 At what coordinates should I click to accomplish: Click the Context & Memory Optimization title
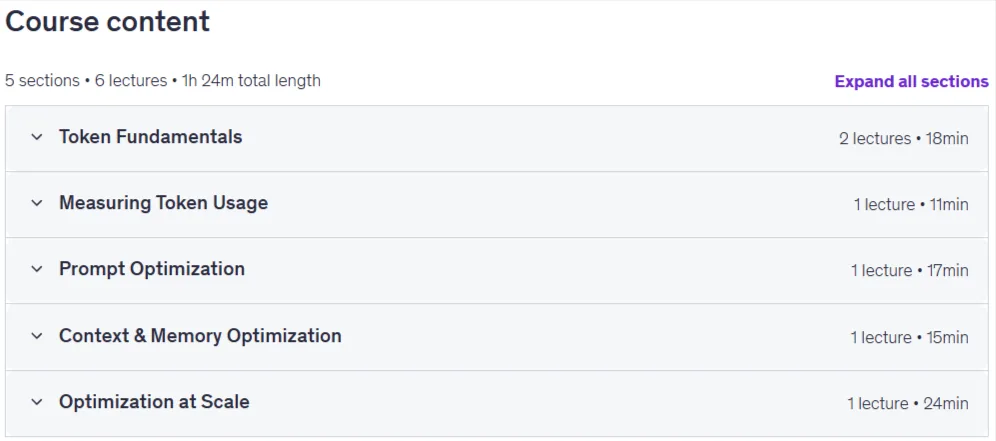[200, 336]
